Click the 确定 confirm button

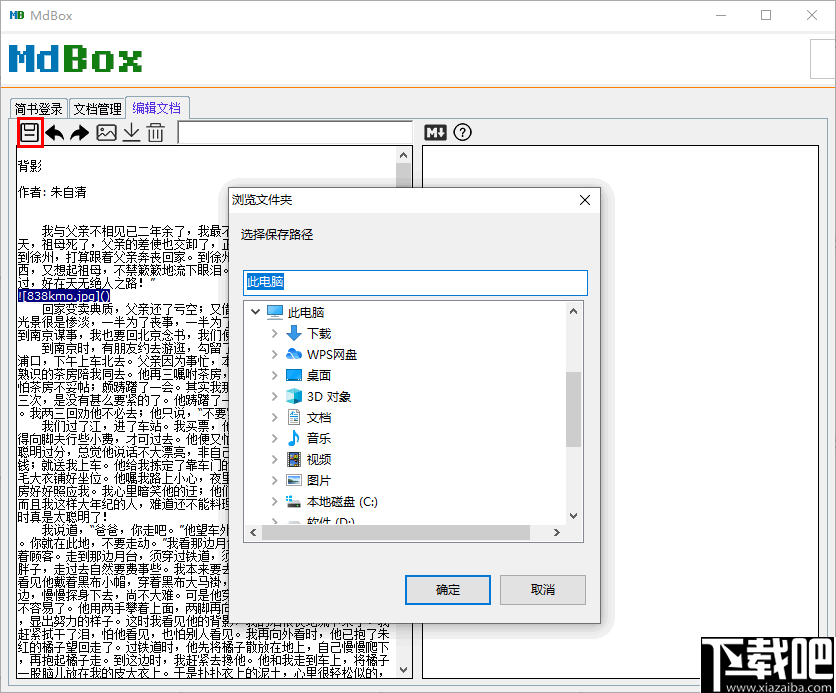coord(447,590)
